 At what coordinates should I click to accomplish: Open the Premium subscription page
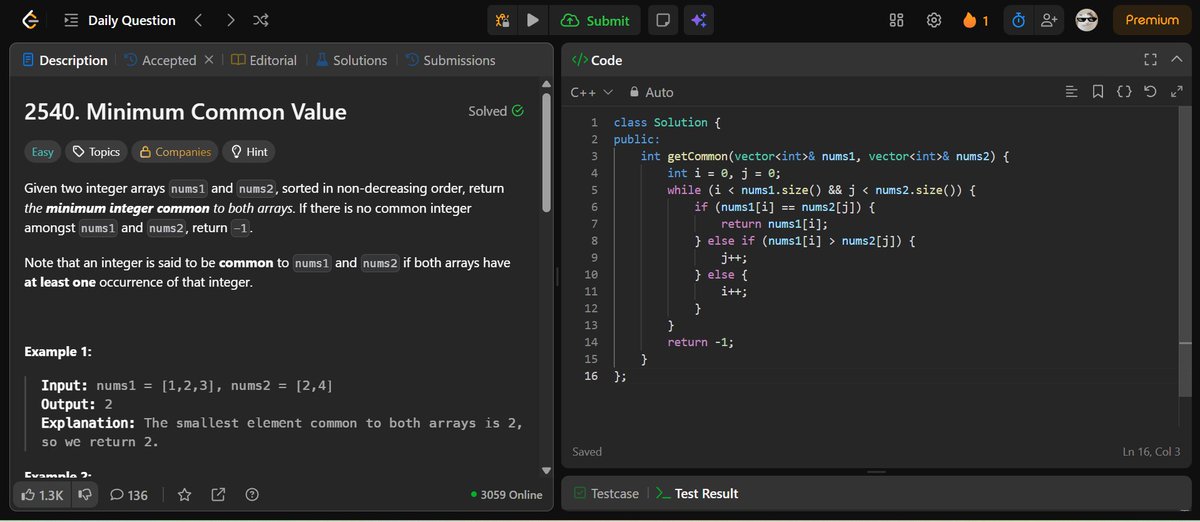tap(1152, 20)
